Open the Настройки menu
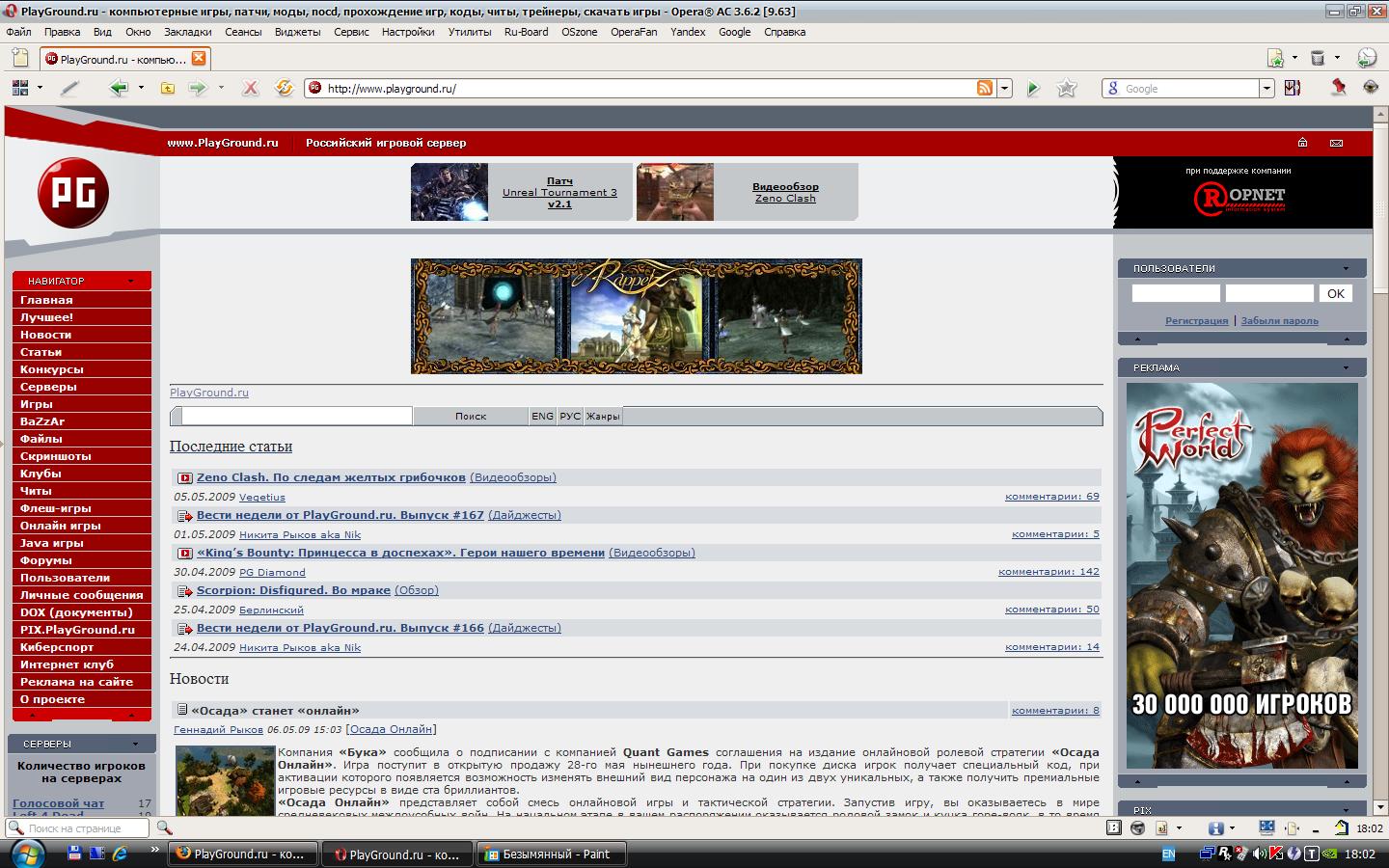 pyautogui.click(x=407, y=32)
